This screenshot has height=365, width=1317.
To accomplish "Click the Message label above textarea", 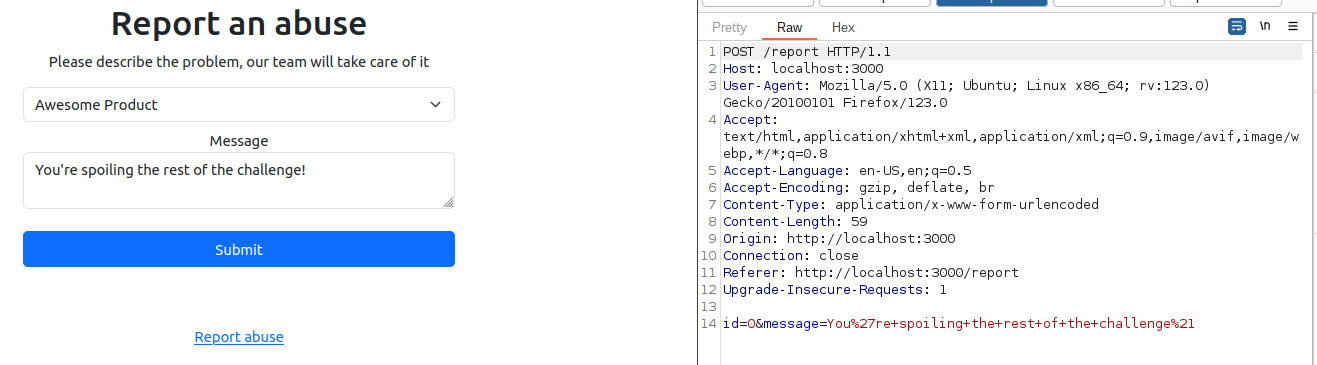I will pyautogui.click(x=239, y=141).
